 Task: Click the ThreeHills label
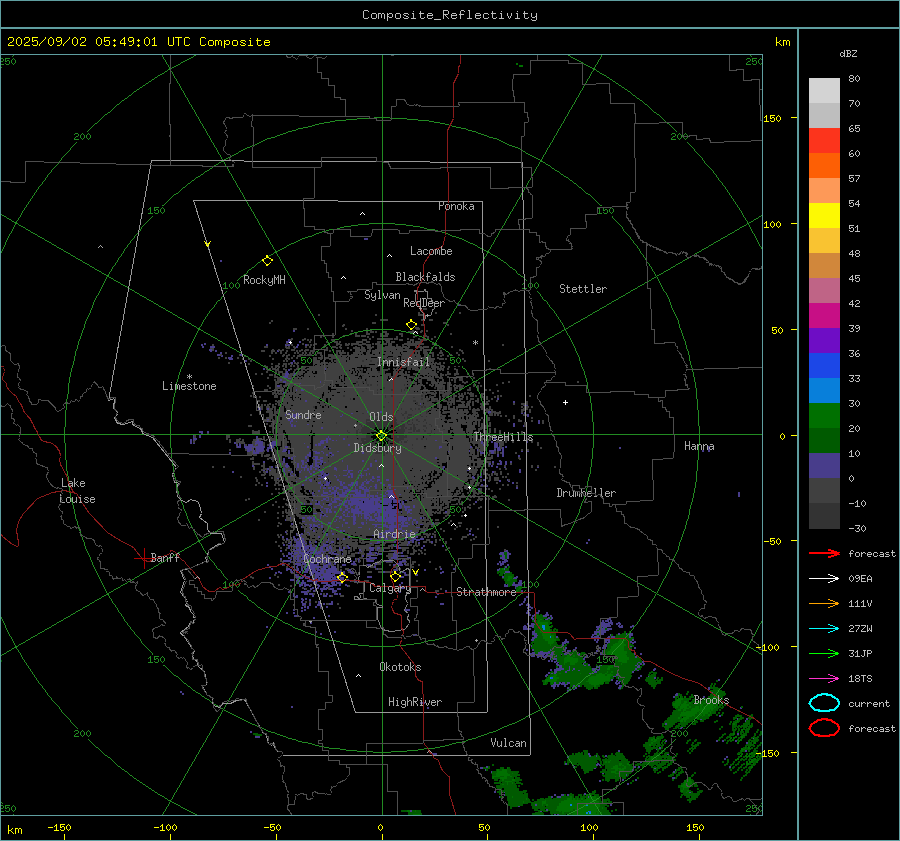(x=503, y=437)
